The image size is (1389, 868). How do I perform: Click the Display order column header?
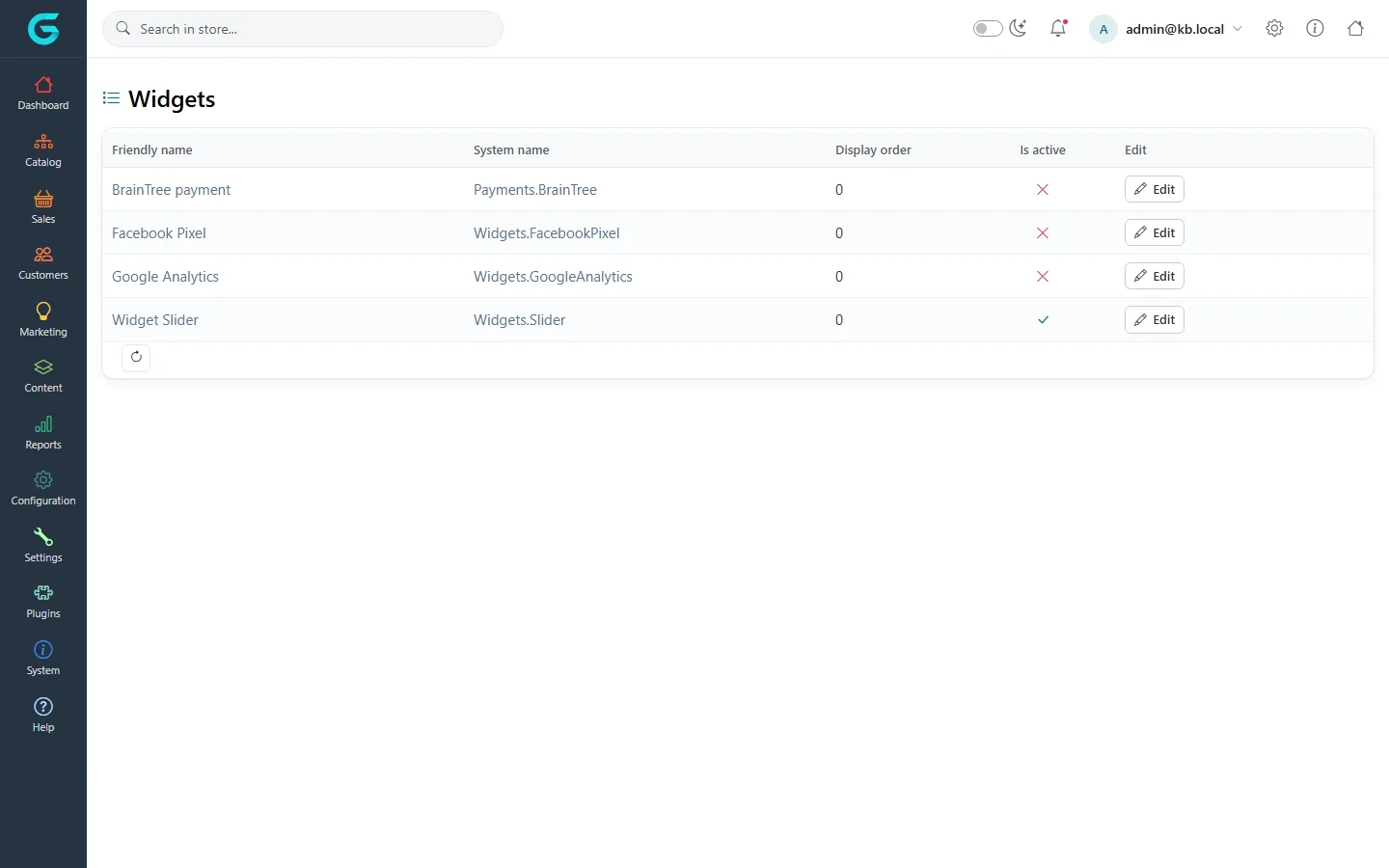click(x=873, y=149)
